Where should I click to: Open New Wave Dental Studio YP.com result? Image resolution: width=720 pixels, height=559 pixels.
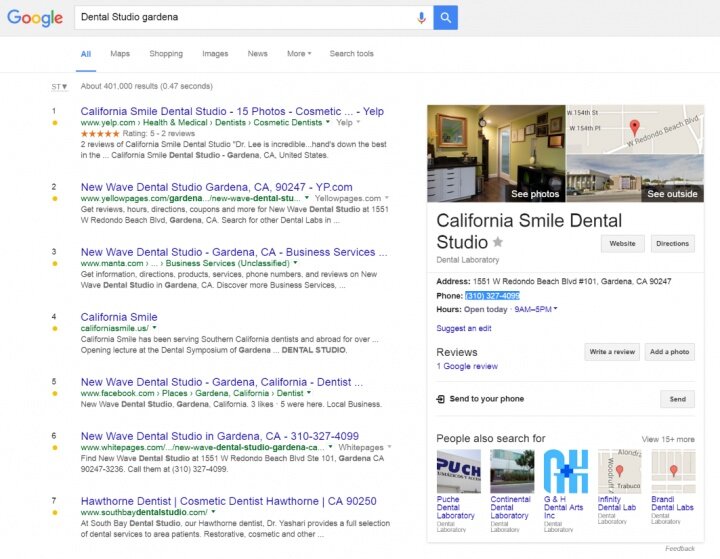tap(217, 187)
